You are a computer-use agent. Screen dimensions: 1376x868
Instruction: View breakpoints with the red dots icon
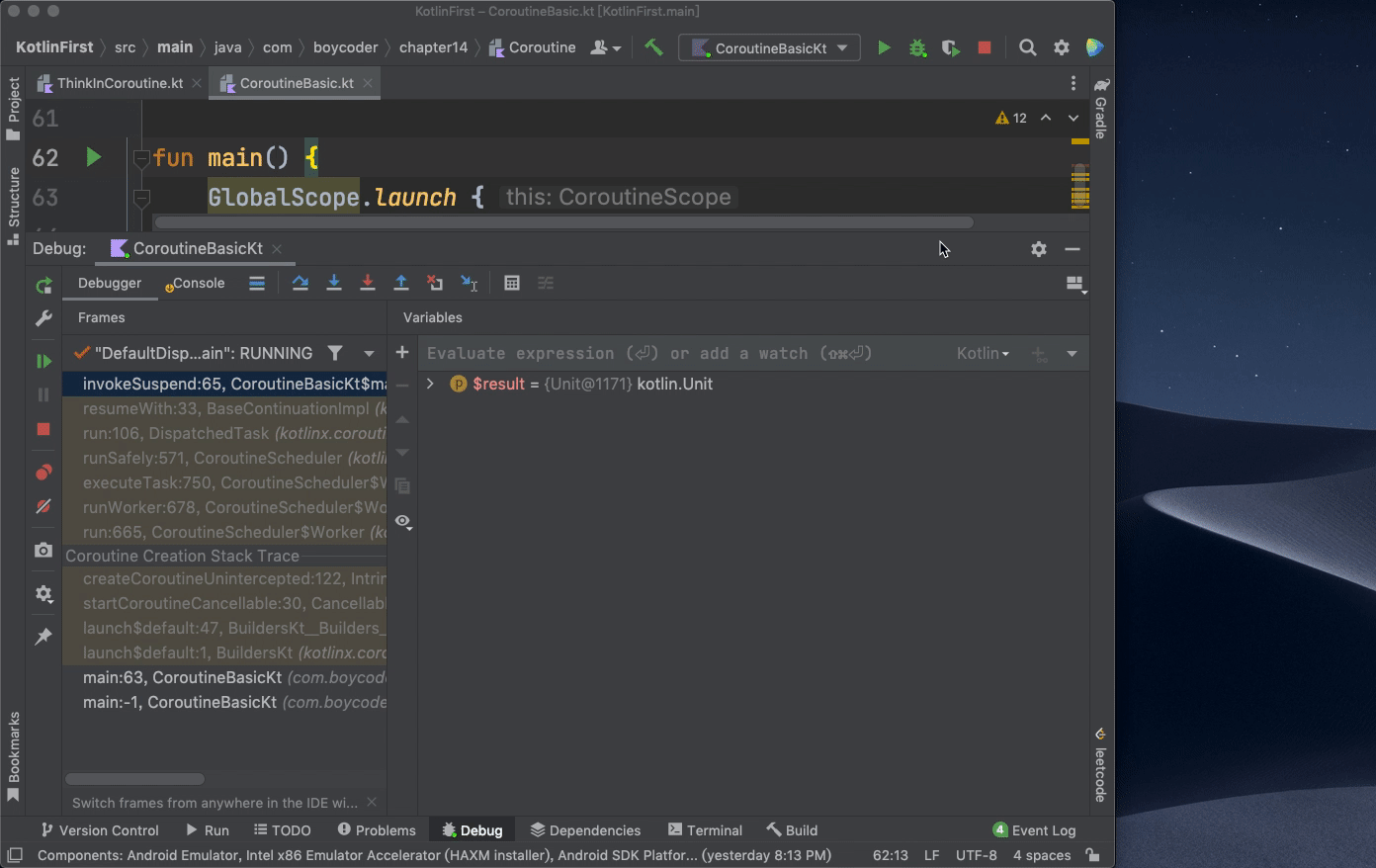pos(43,473)
